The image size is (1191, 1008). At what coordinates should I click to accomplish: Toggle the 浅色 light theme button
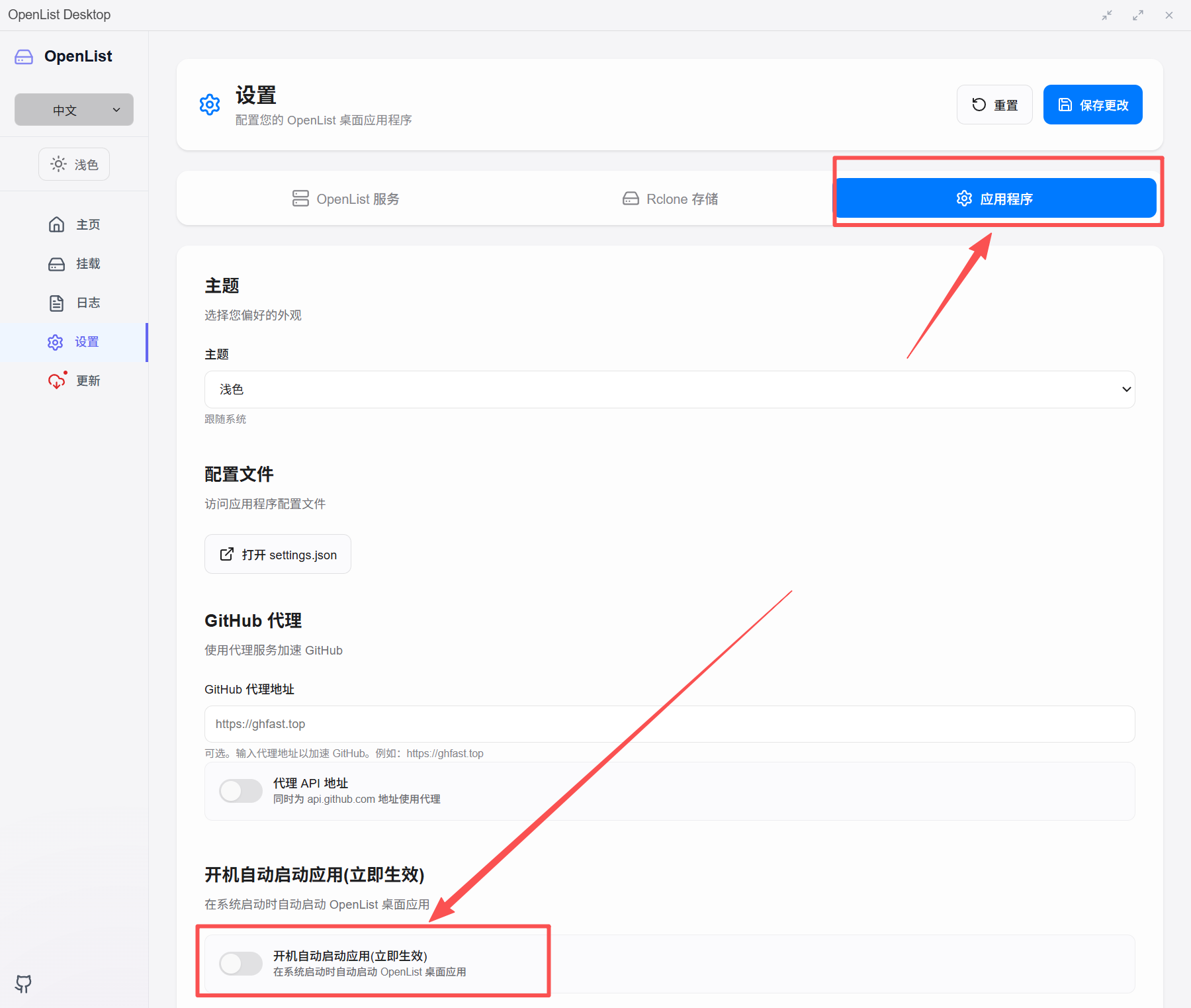click(74, 164)
